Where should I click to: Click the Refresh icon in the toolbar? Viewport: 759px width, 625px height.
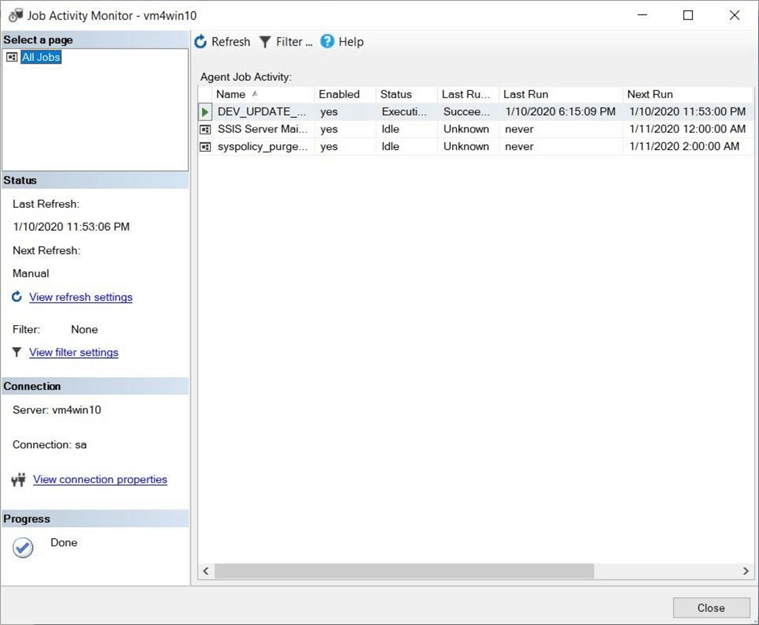click(201, 42)
